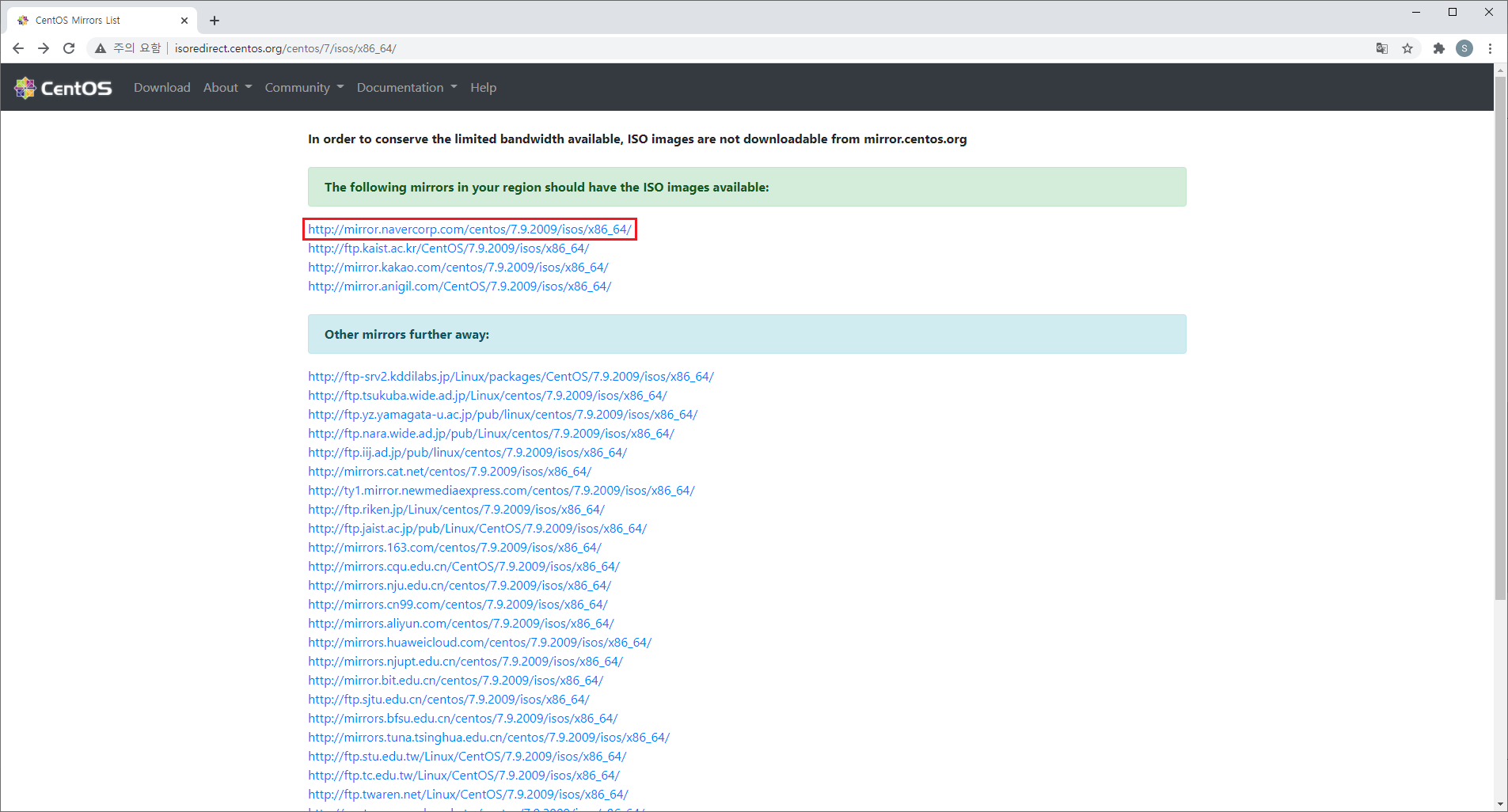Open the ftp.kaist.ac.kr mirror link
This screenshot has height=812, width=1508.
449,249
